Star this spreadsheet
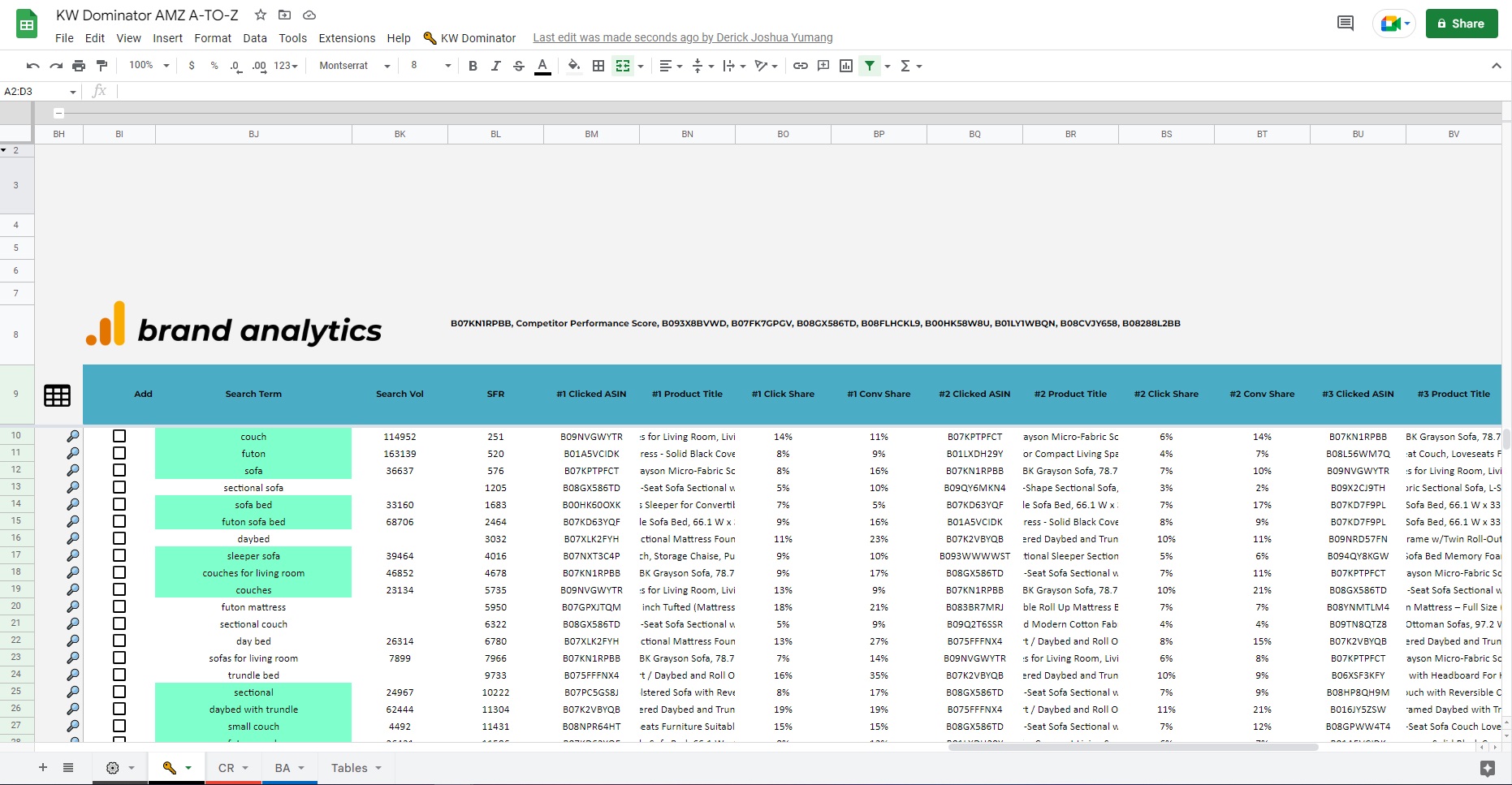 pyautogui.click(x=261, y=15)
